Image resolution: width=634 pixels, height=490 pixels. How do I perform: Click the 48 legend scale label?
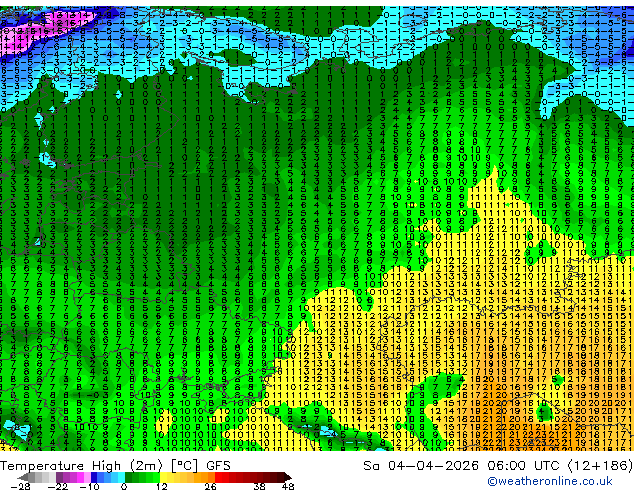point(288,486)
